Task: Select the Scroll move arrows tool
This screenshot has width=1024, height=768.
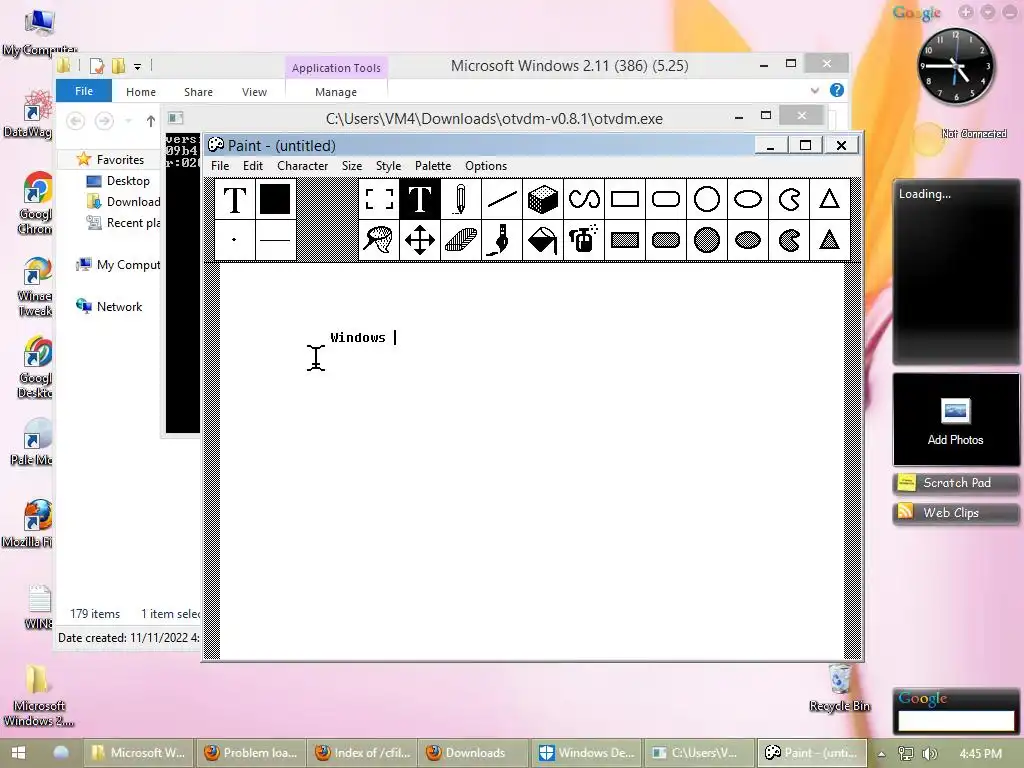Action: pos(420,240)
